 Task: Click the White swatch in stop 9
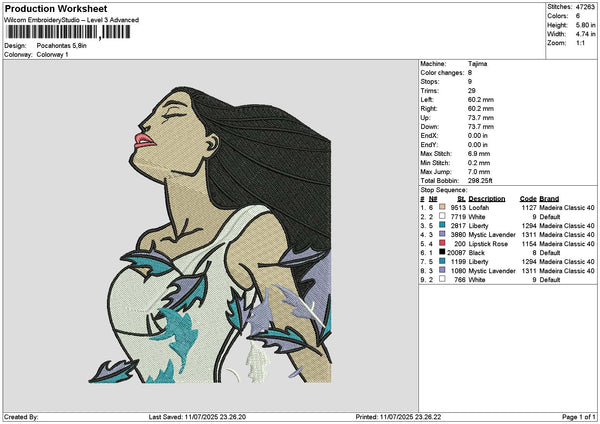point(440,279)
